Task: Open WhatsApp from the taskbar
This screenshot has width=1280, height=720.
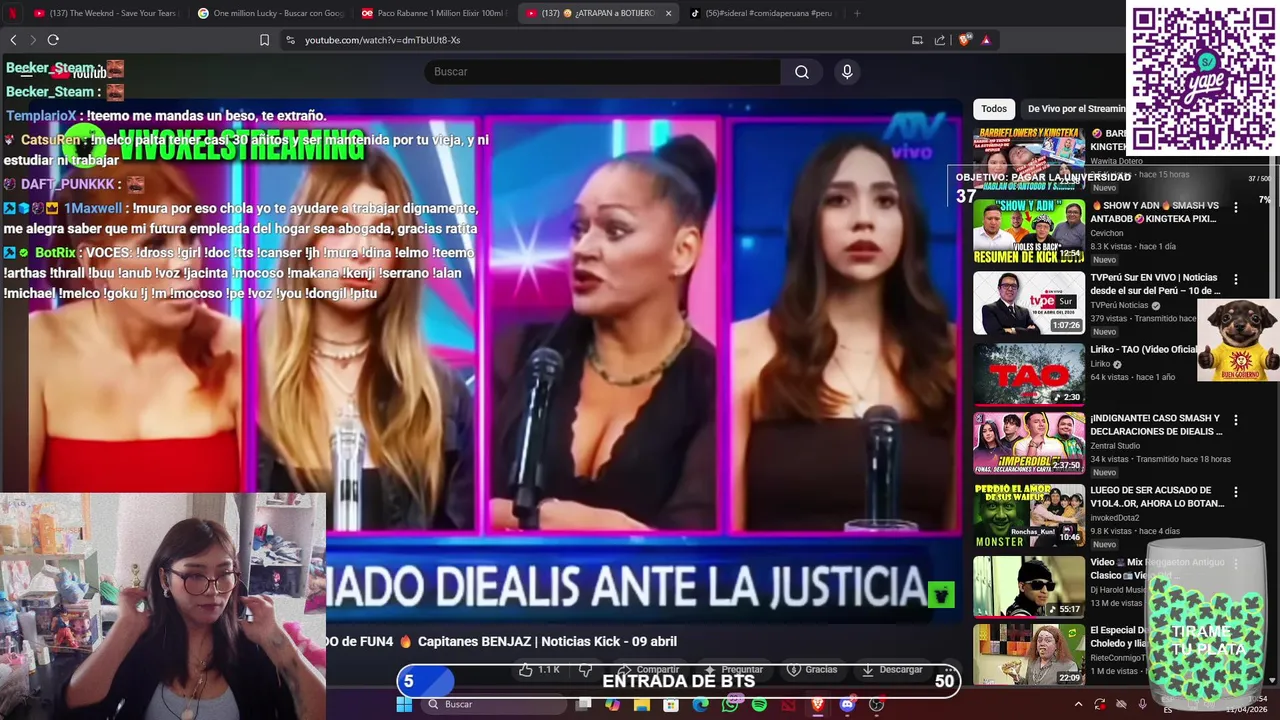Action: (x=730, y=704)
